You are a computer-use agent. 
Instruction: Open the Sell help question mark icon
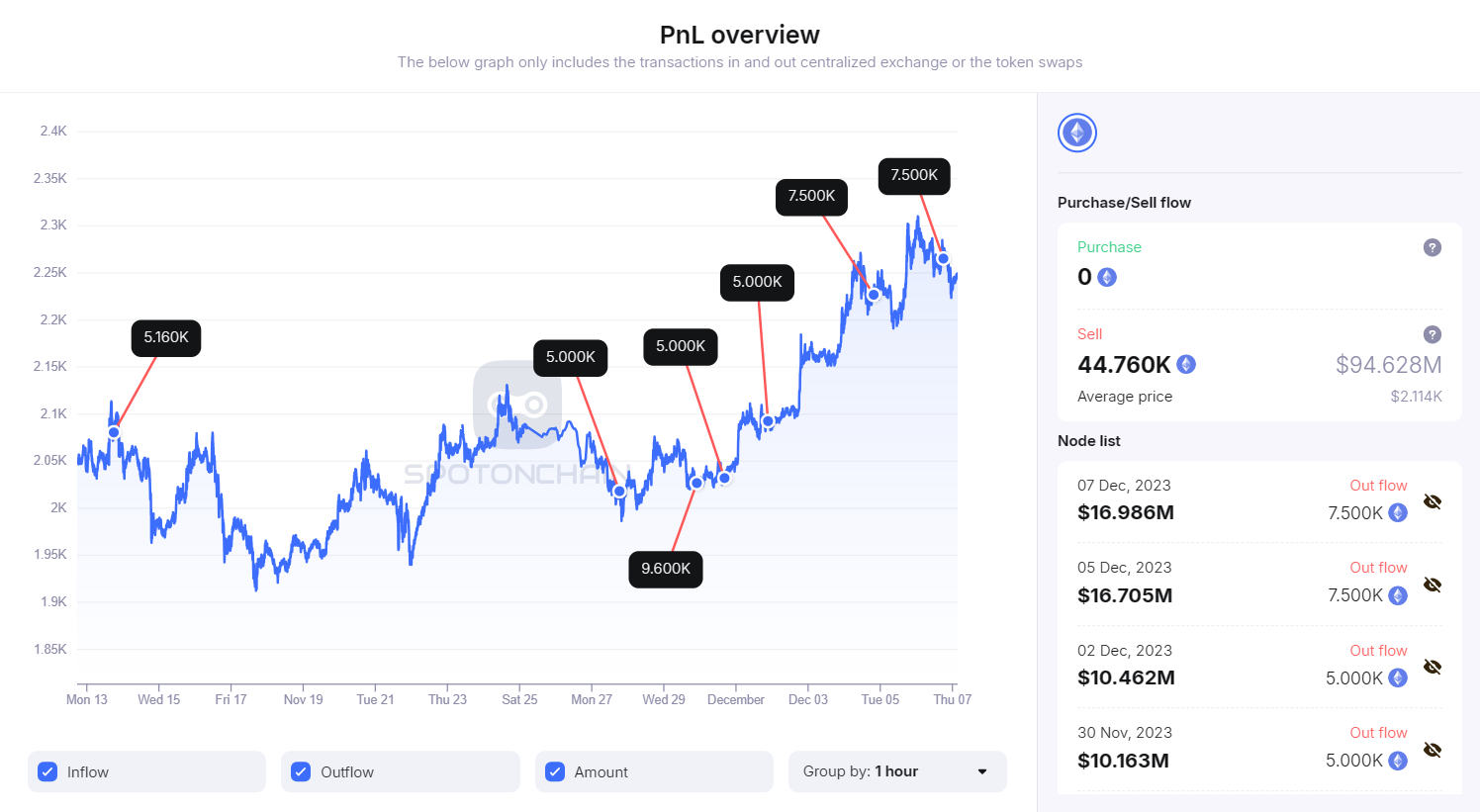click(1432, 334)
